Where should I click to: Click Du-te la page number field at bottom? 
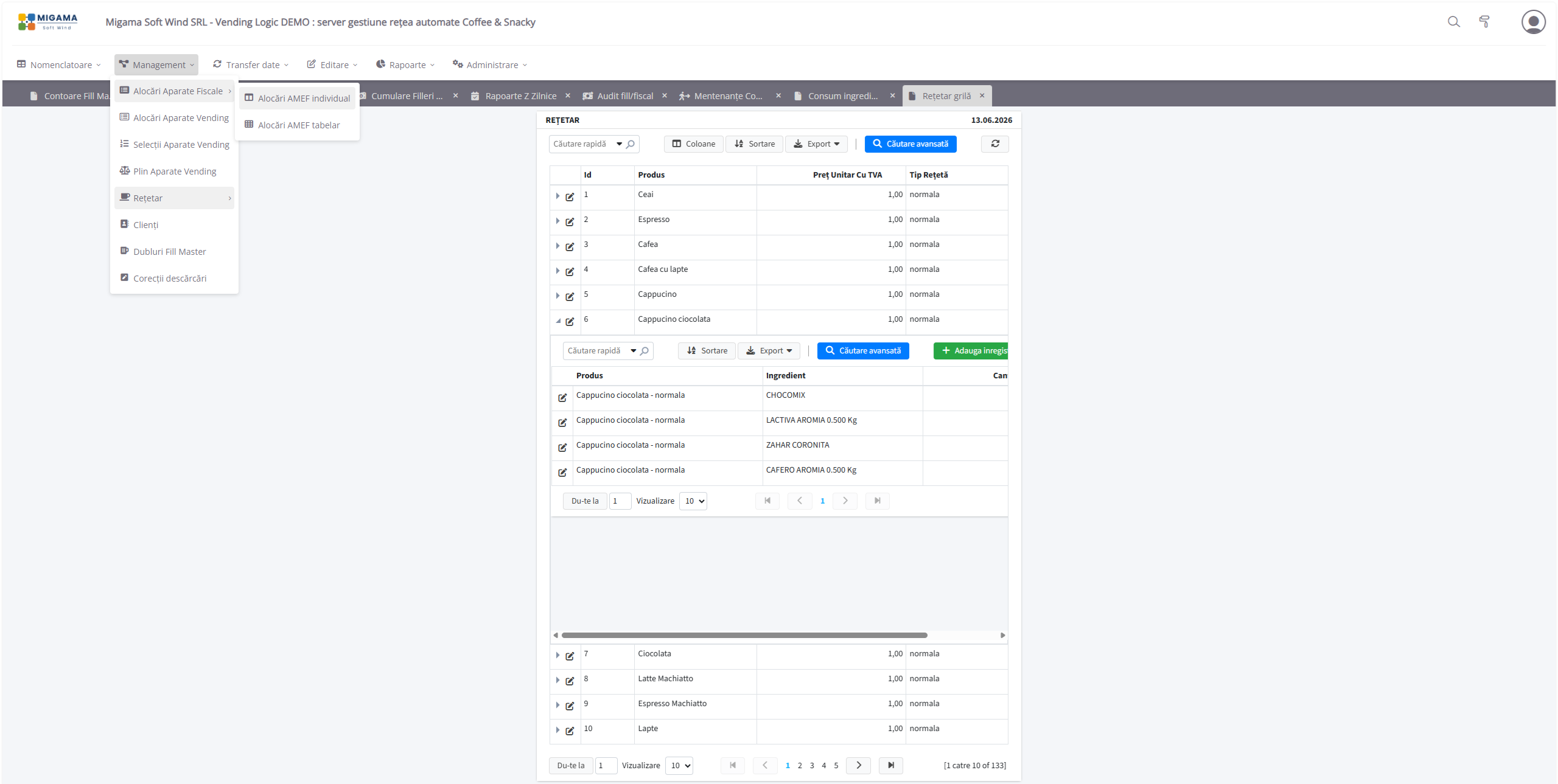(x=606, y=765)
